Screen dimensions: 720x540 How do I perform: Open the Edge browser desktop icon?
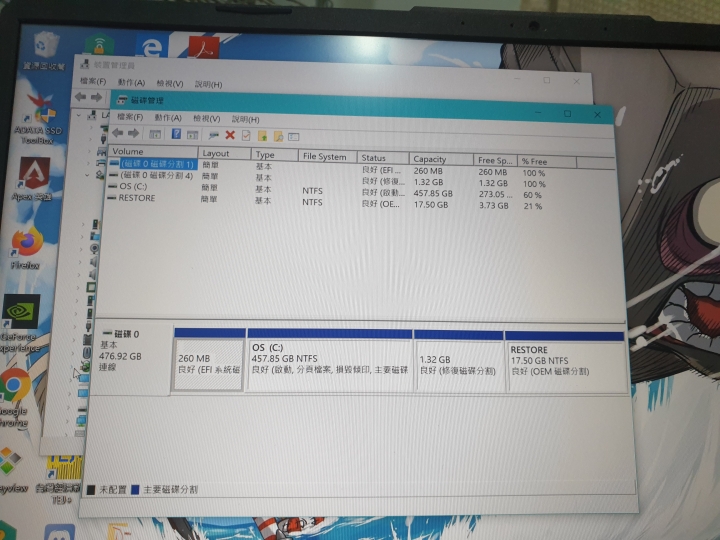click(x=152, y=46)
